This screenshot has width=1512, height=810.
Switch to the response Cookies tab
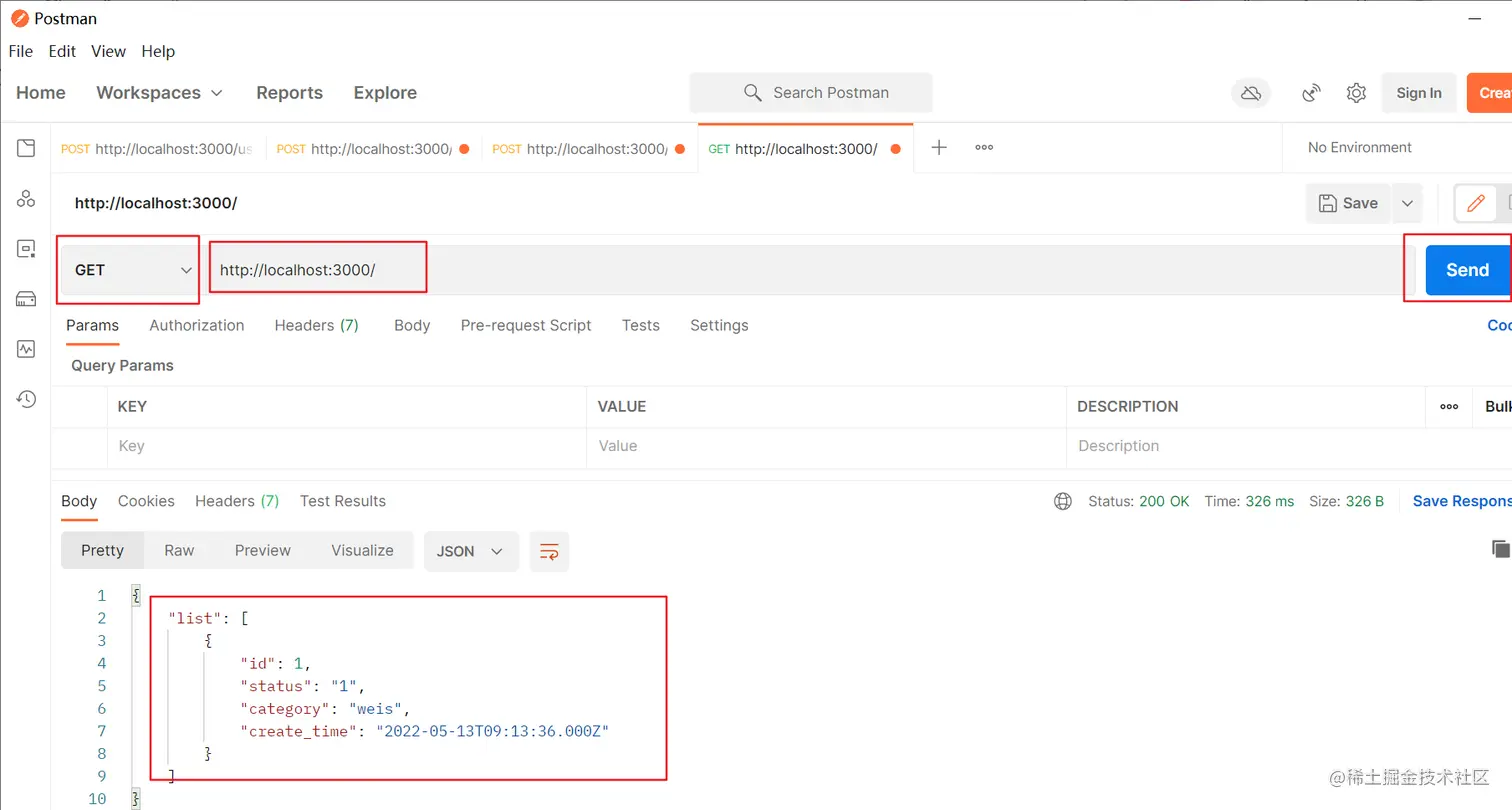click(x=146, y=501)
